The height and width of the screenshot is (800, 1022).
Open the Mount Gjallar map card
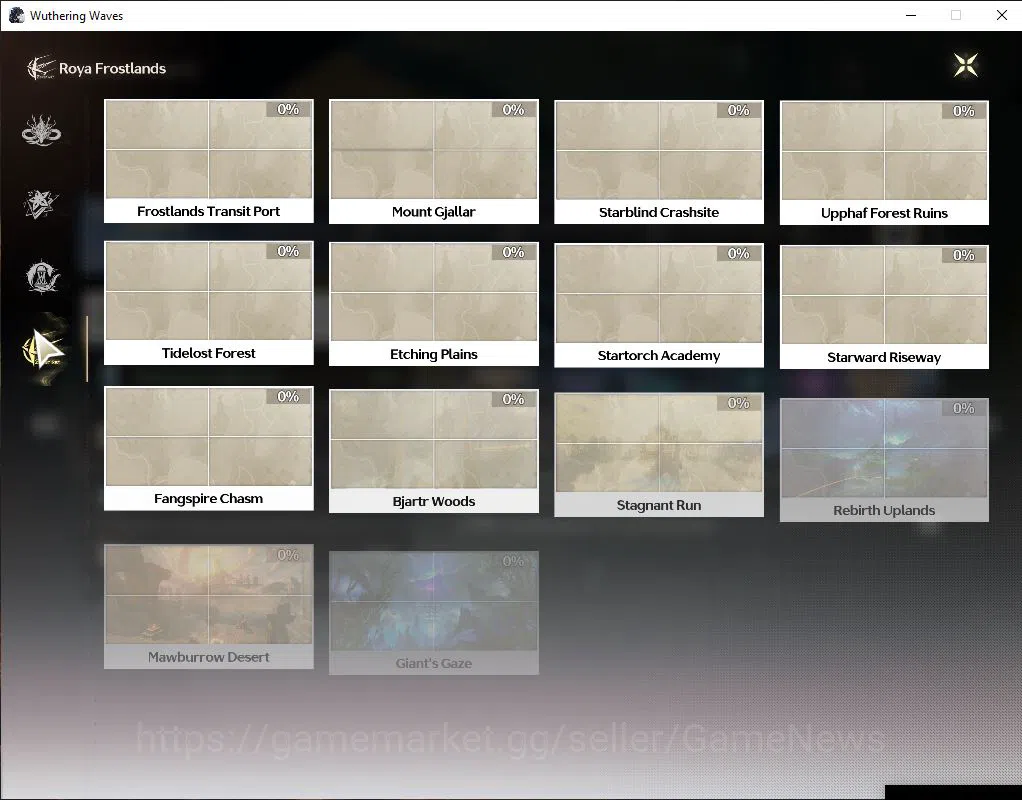tap(433, 161)
